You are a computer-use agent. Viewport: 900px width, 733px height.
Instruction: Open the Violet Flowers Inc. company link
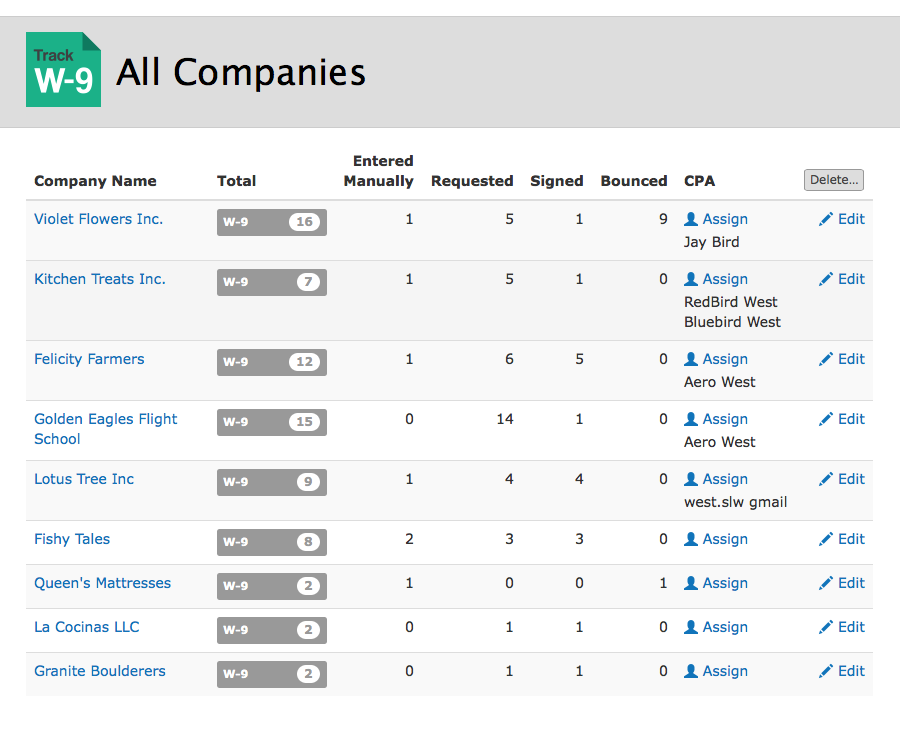tap(99, 219)
